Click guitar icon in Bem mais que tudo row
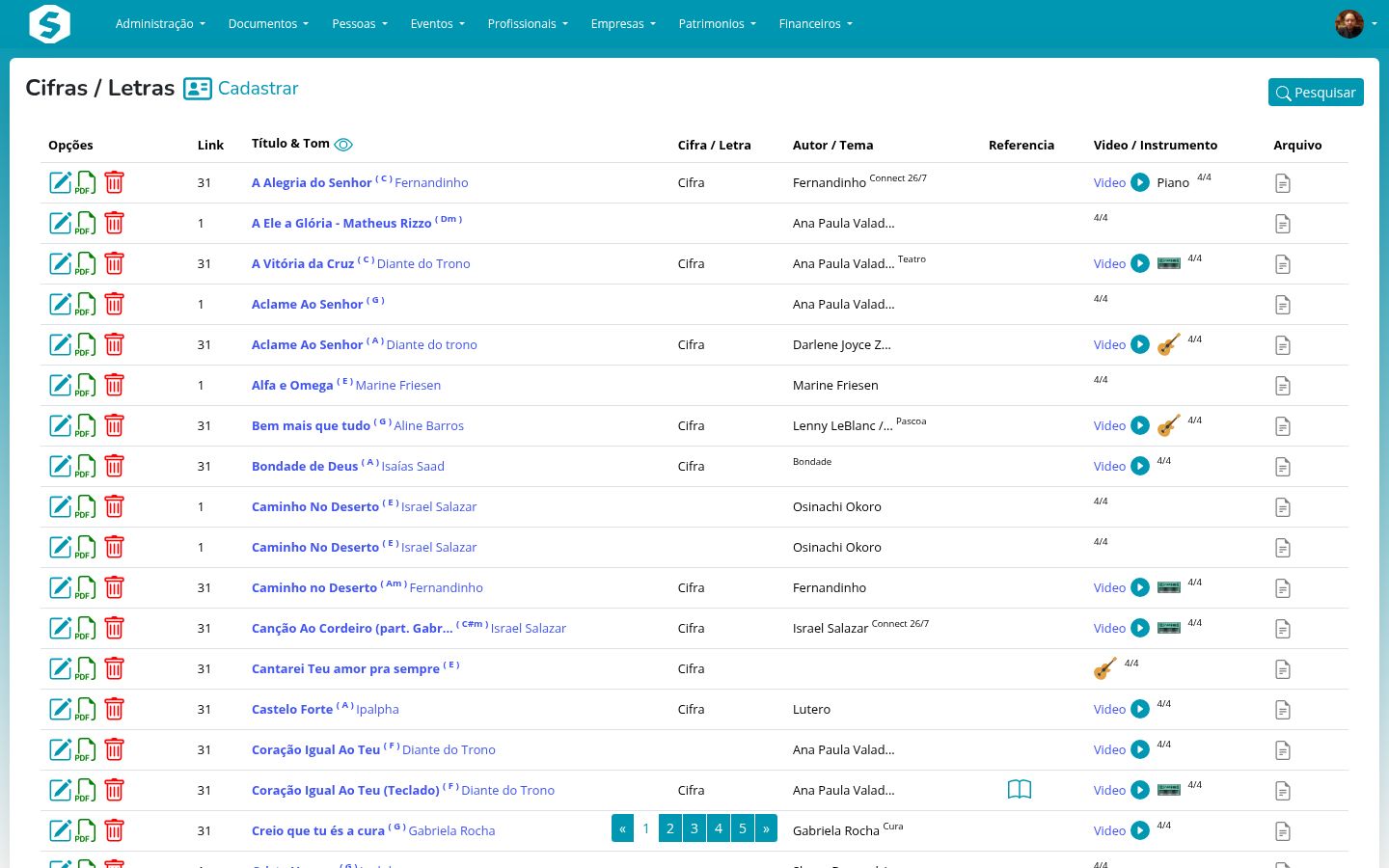 point(1168,425)
